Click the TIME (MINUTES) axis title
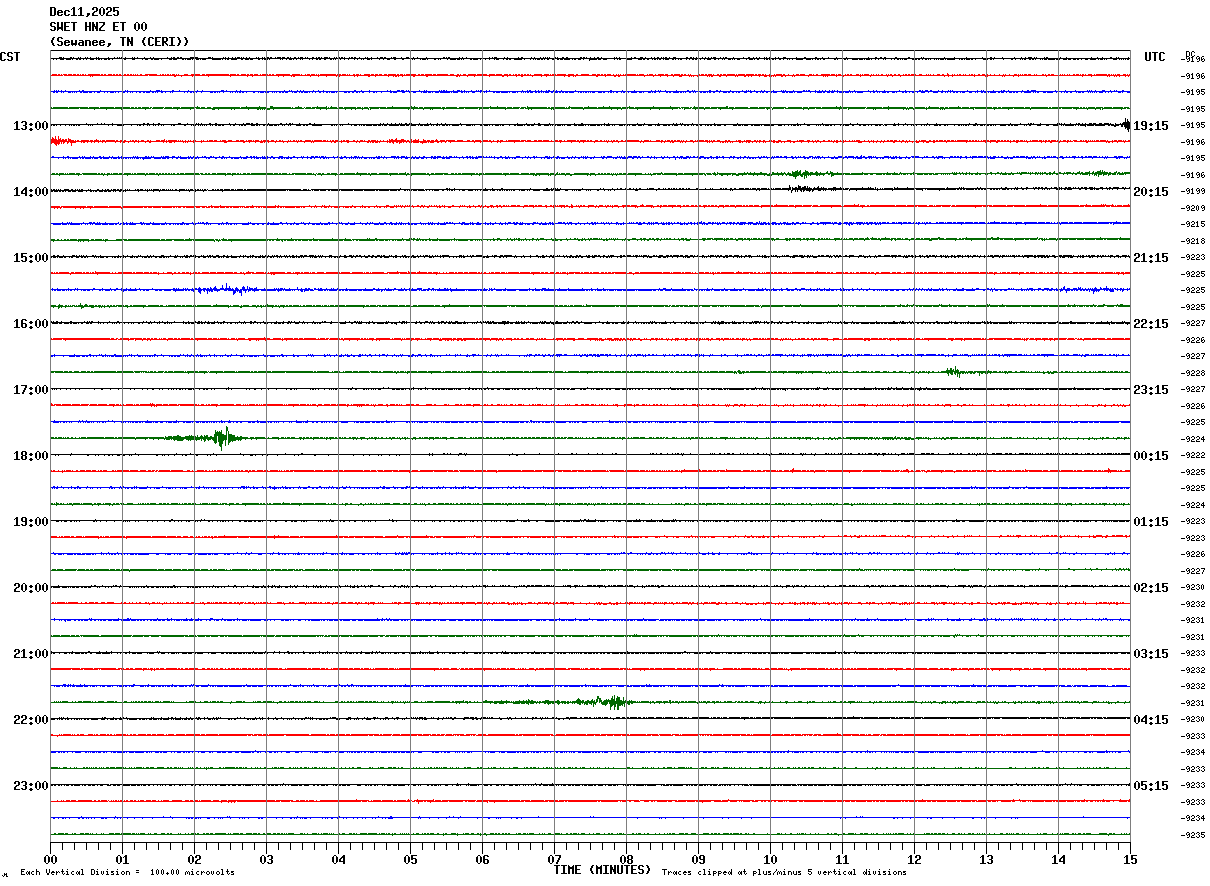Screen dimensions: 1210x886 (602, 870)
